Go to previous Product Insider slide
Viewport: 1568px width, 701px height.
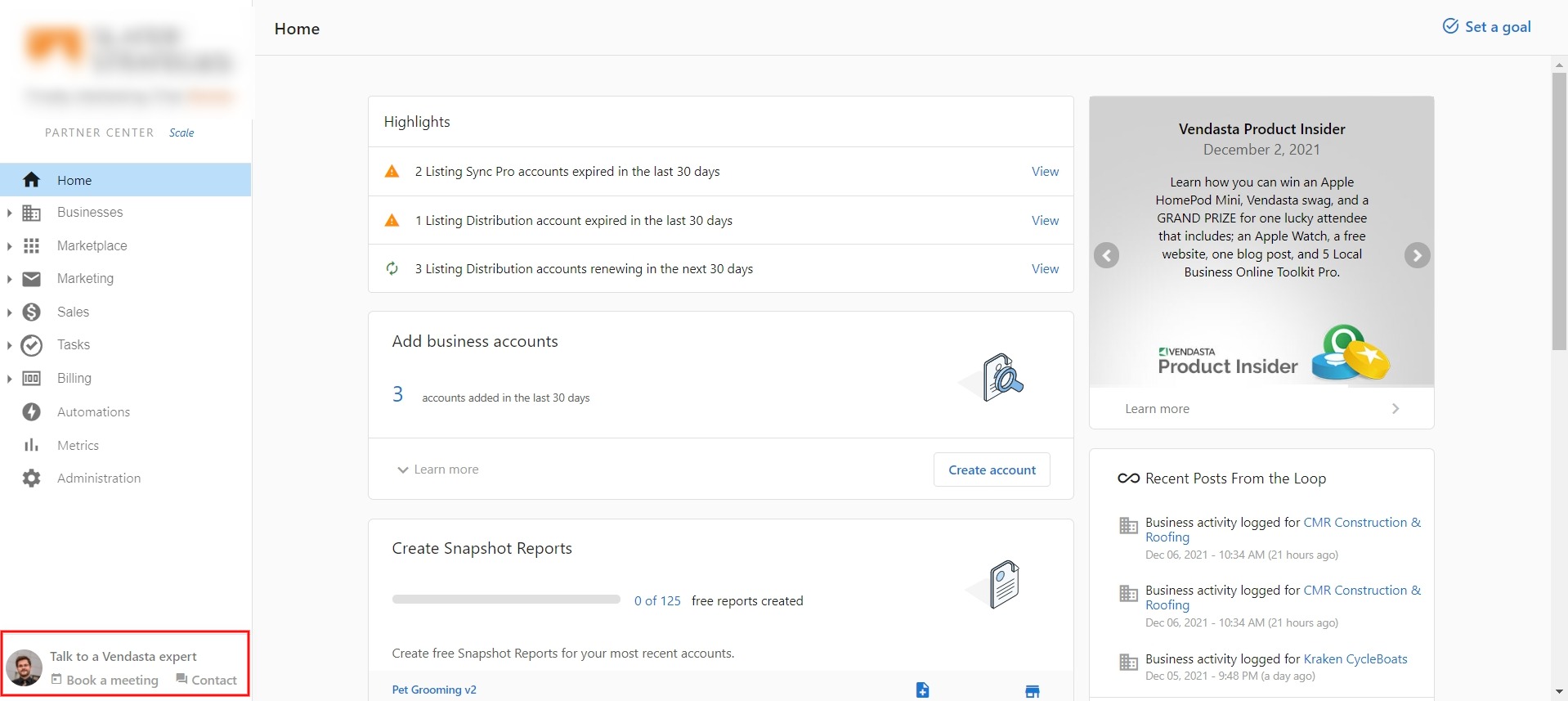tap(1107, 256)
